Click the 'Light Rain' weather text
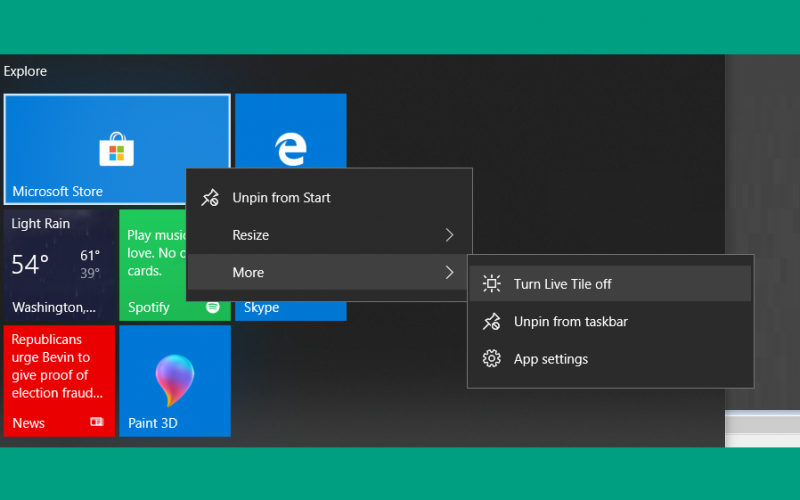Image resolution: width=800 pixels, height=500 pixels. point(40,223)
